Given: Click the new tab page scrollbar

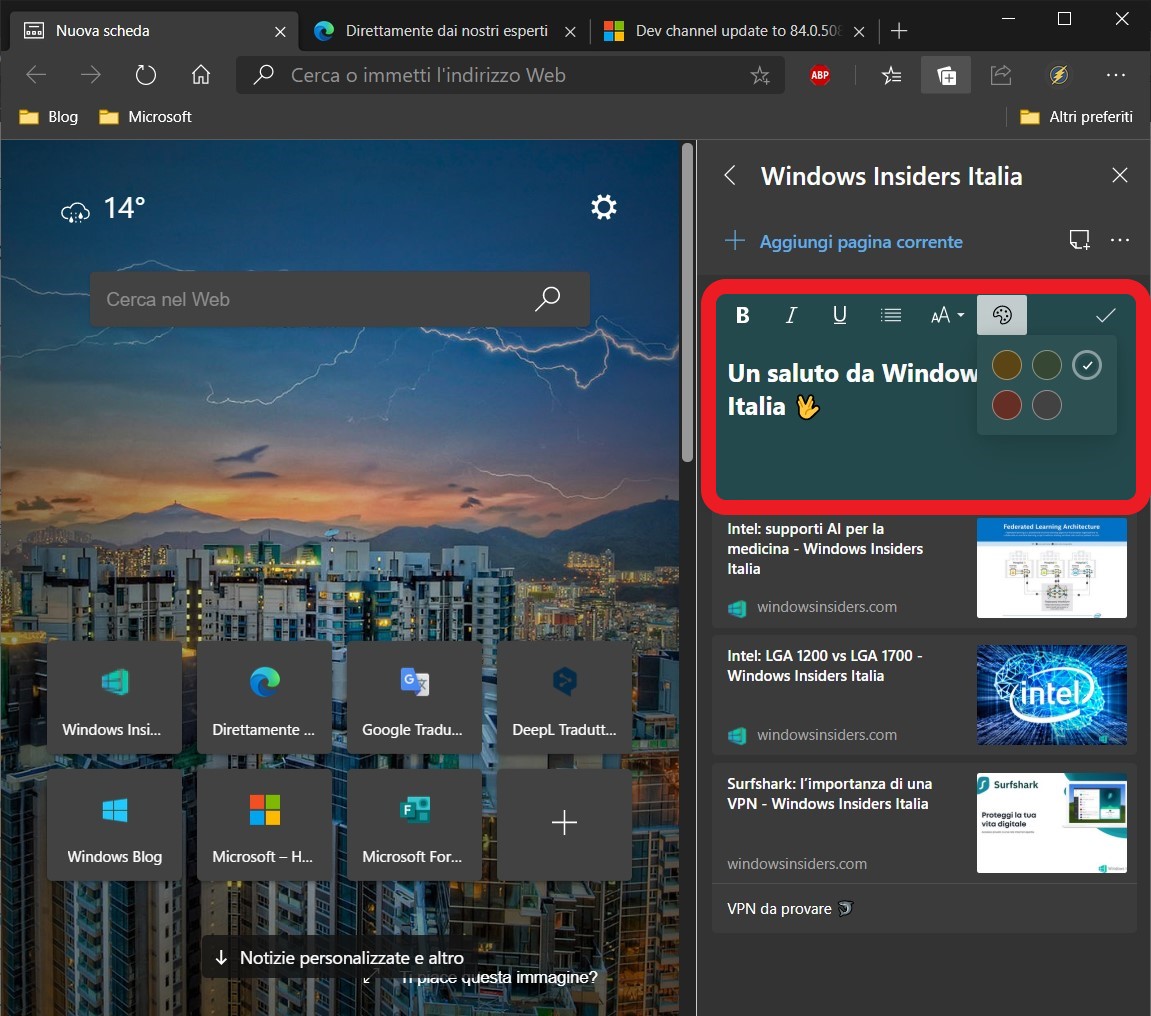Looking at the screenshot, I should click(x=687, y=302).
